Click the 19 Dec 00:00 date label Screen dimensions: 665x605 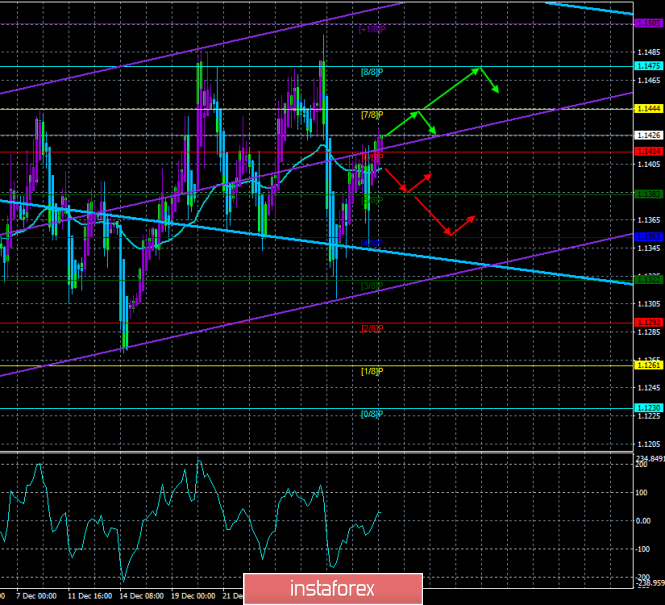point(191,595)
